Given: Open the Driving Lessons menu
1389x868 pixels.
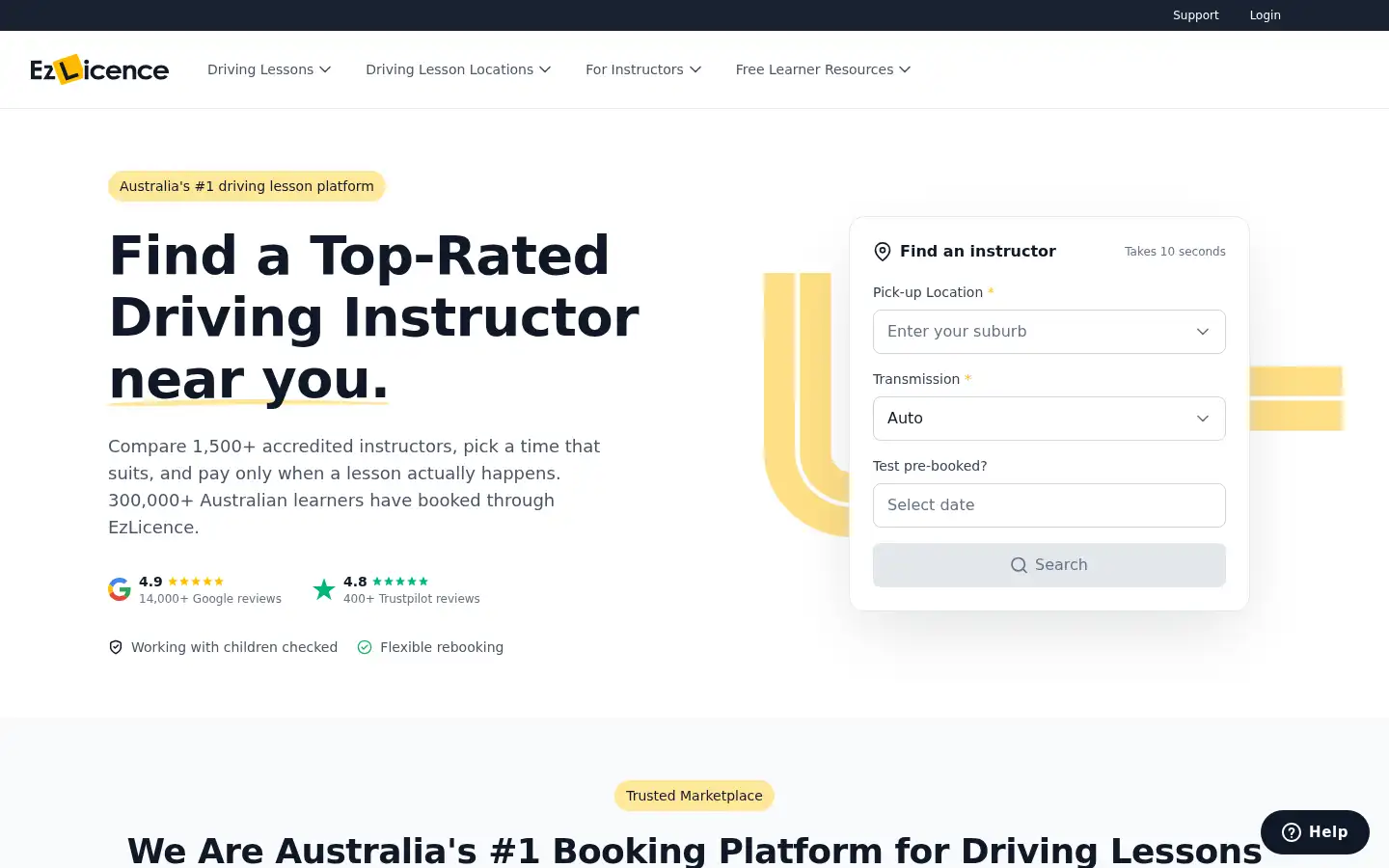Looking at the screenshot, I should tap(269, 69).
